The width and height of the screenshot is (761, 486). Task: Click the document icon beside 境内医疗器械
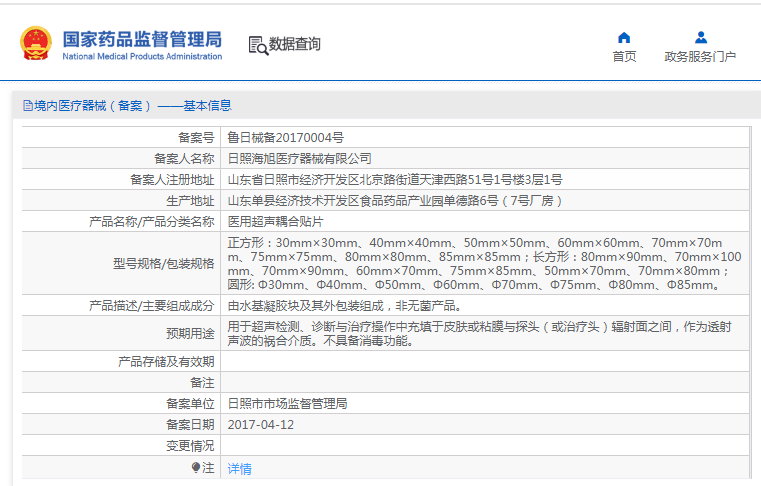[27, 106]
